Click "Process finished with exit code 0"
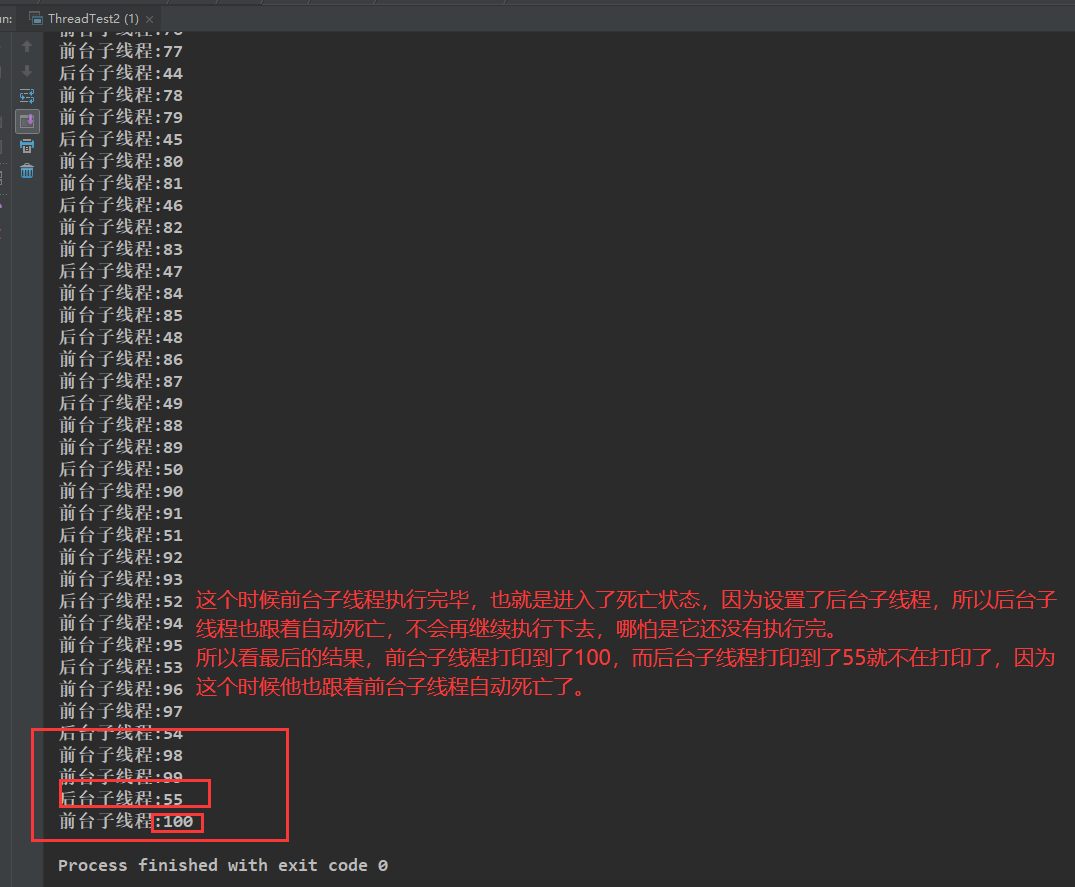Screen dimensions: 1075x887 (223, 865)
